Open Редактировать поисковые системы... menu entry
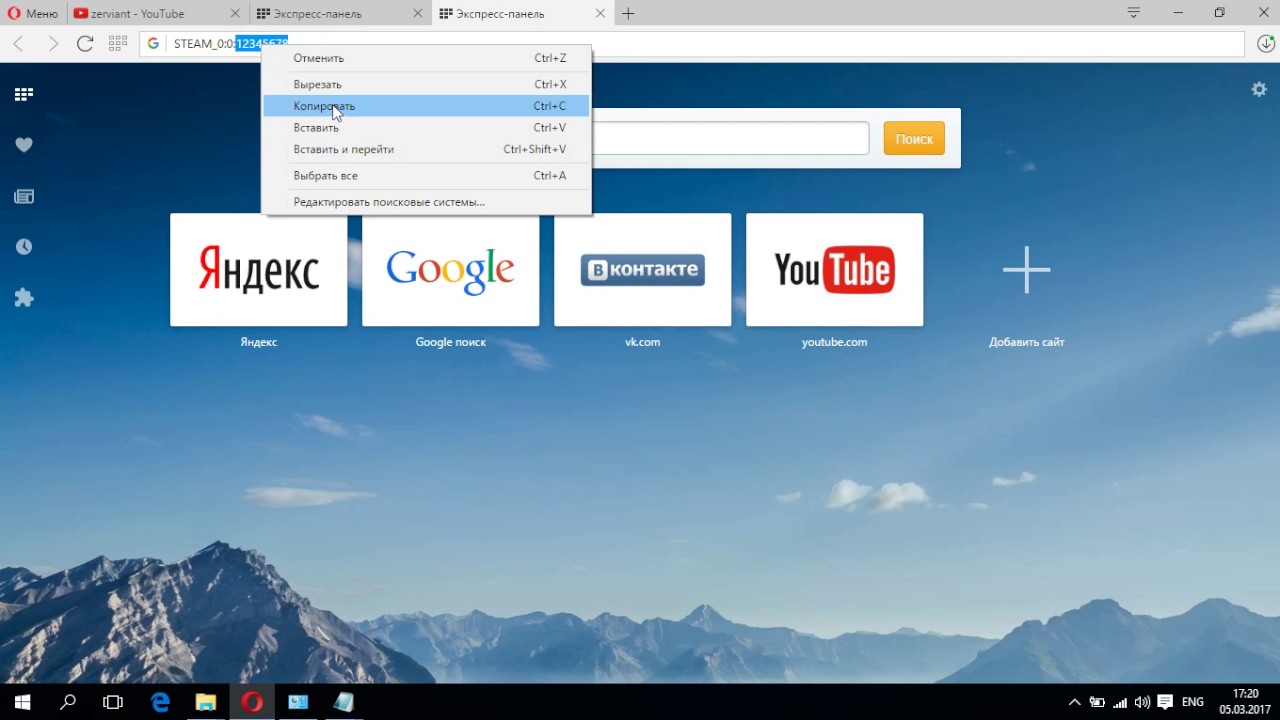The image size is (1280, 720). point(427,202)
